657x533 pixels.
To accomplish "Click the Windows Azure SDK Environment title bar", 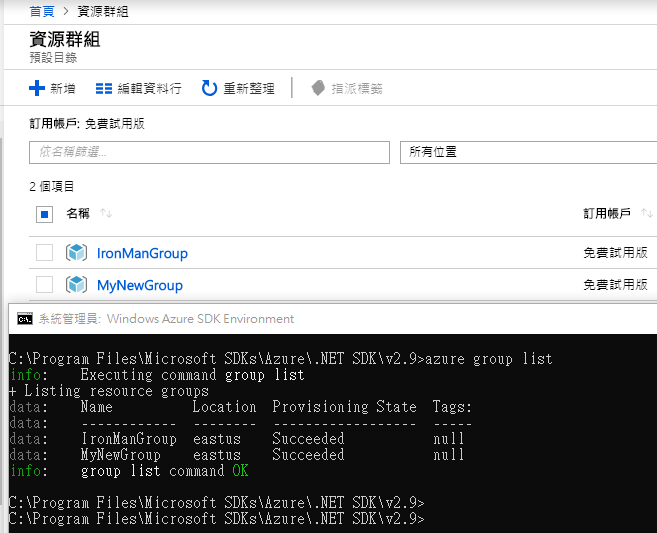I will click(x=332, y=319).
